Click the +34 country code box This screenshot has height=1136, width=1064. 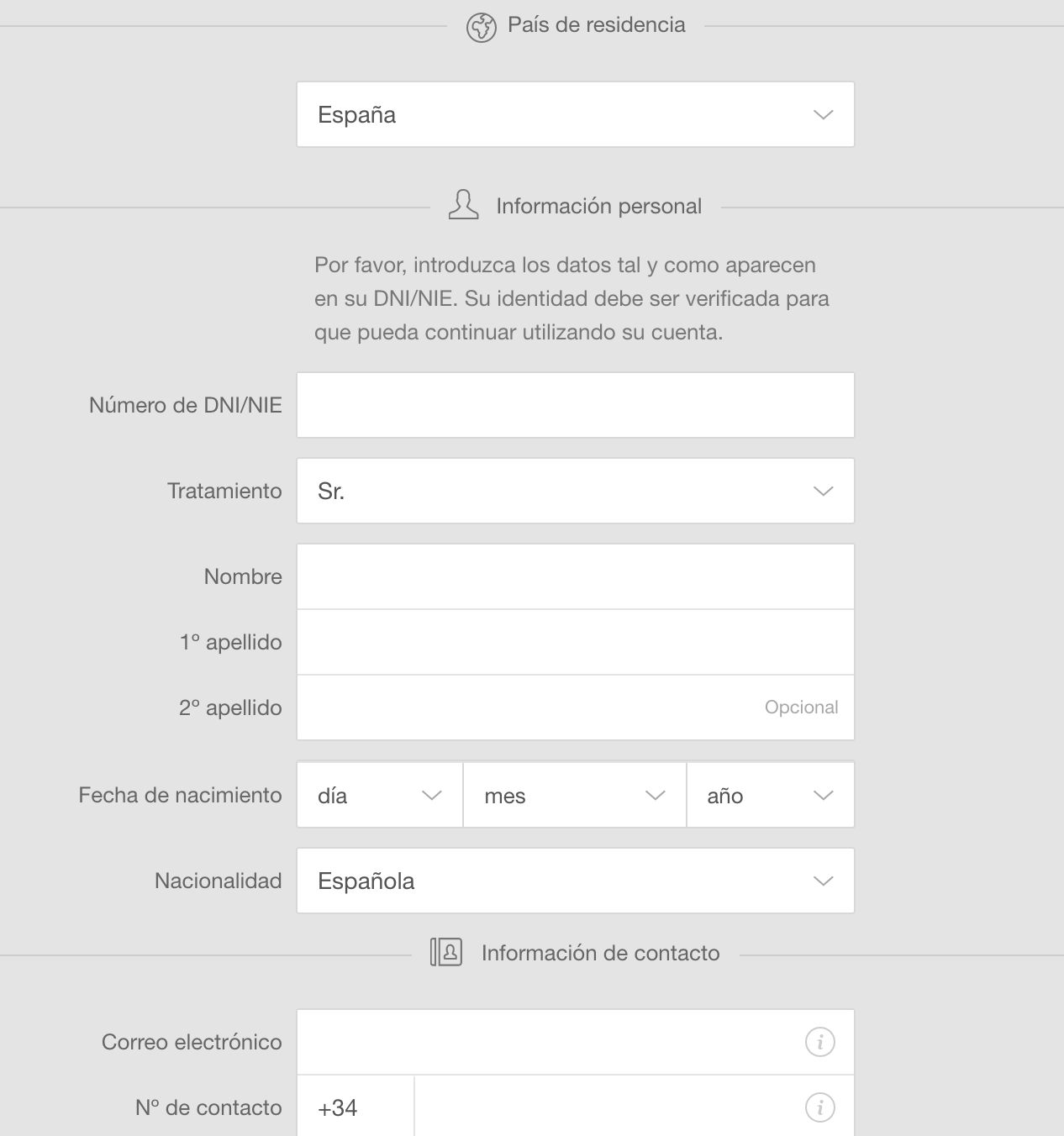(356, 1107)
